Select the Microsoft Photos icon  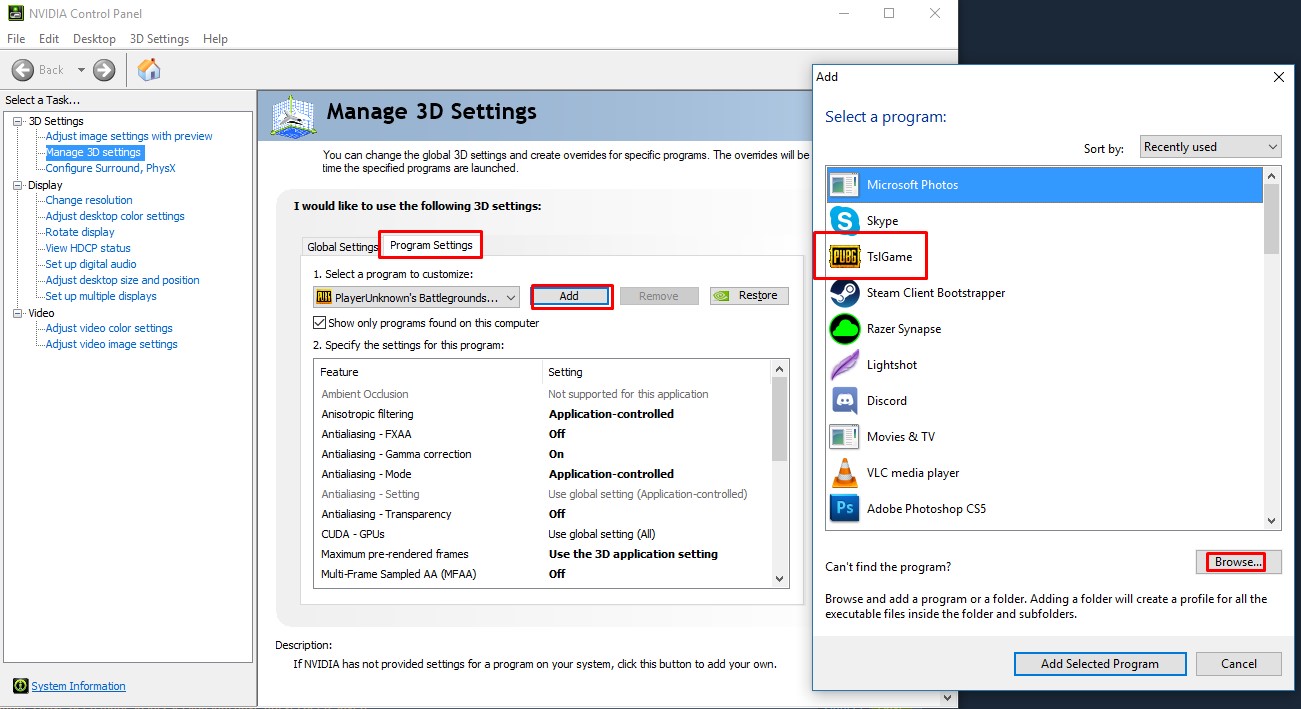[845, 185]
